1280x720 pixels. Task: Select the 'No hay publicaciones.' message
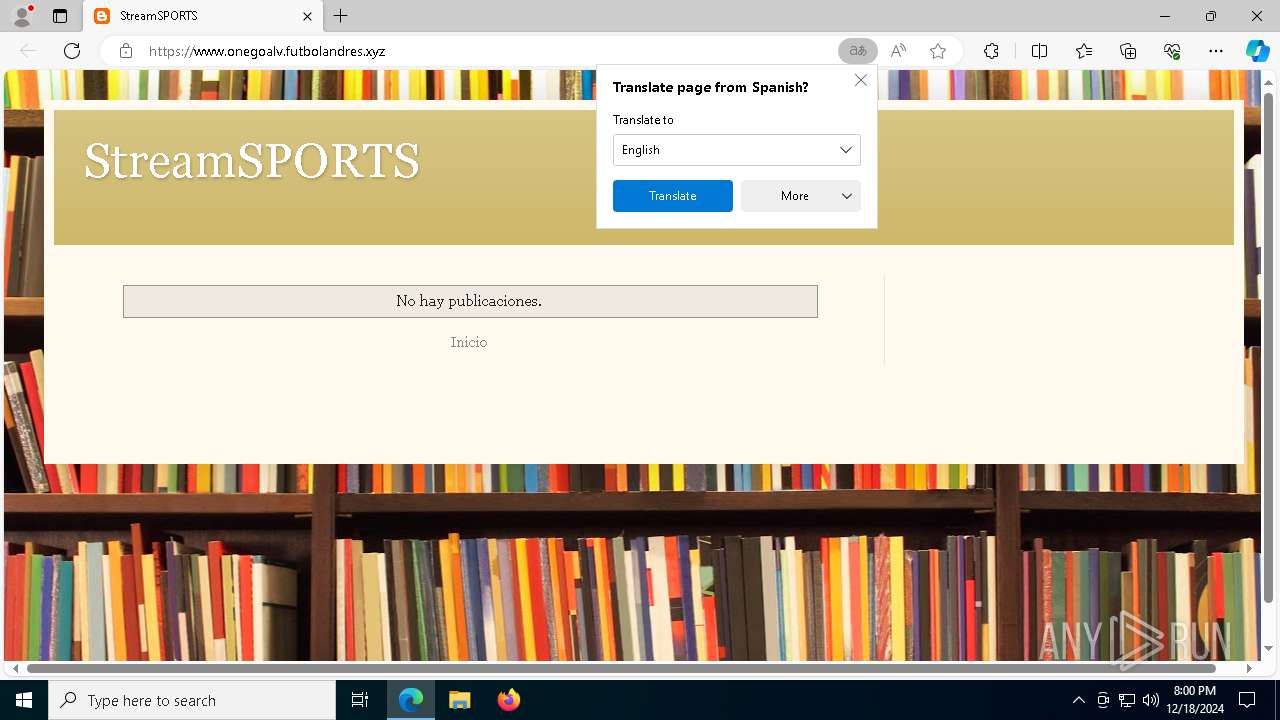click(x=469, y=301)
